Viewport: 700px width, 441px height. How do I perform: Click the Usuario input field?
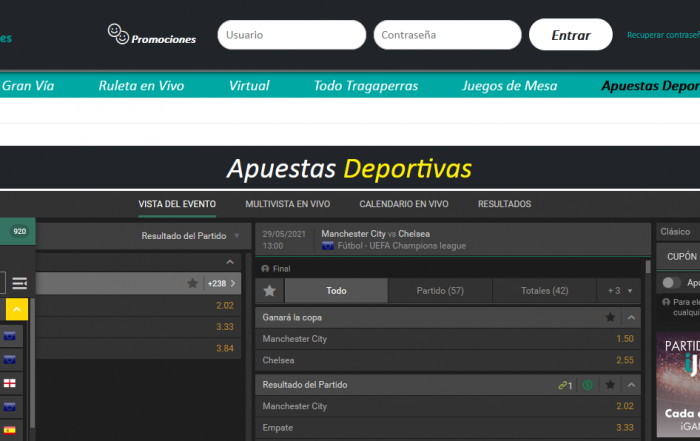[x=292, y=35]
